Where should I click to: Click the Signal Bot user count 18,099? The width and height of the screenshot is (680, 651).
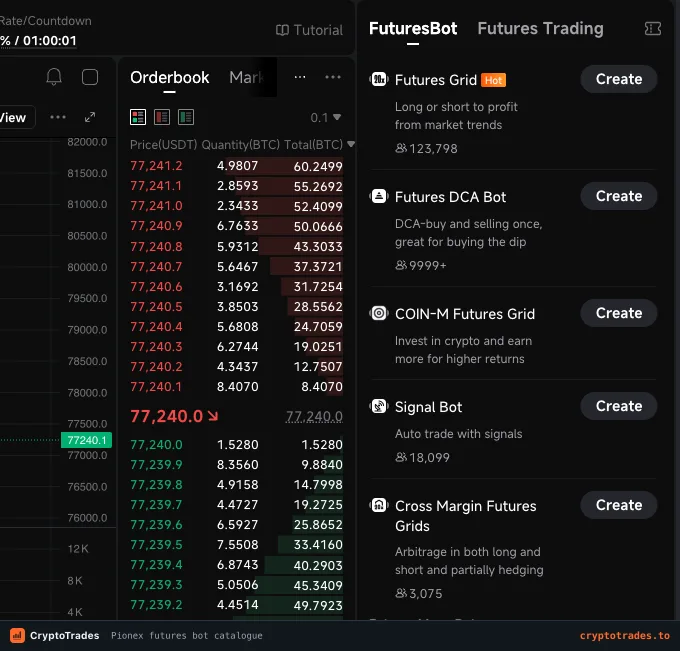pos(422,458)
